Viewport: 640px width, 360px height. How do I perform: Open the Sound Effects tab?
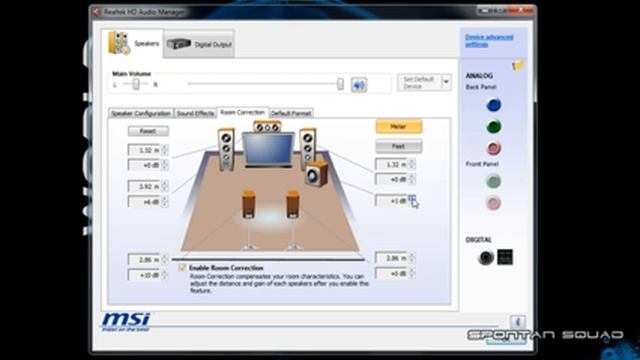[196, 113]
